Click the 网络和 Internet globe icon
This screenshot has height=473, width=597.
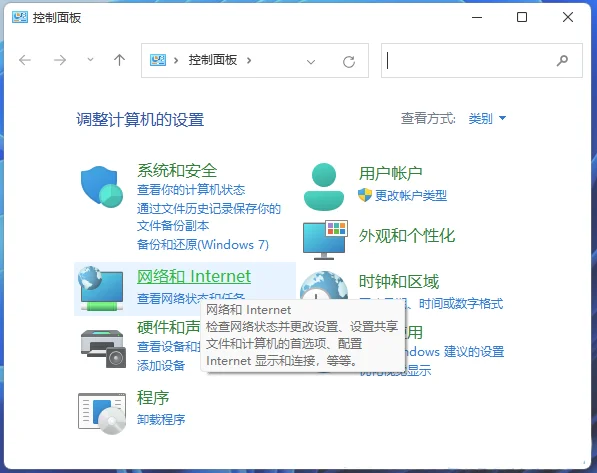point(101,288)
